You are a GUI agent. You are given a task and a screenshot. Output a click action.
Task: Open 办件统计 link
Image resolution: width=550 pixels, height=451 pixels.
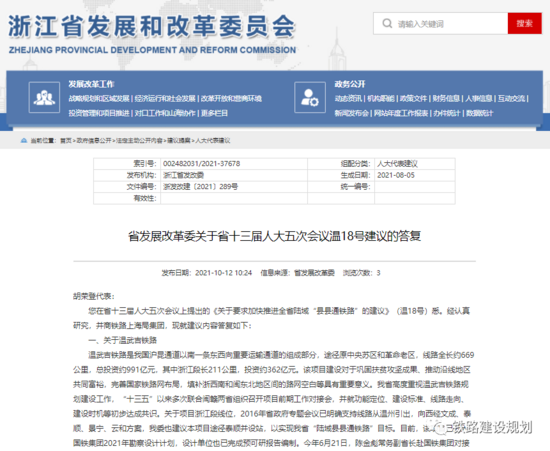coord(447,113)
